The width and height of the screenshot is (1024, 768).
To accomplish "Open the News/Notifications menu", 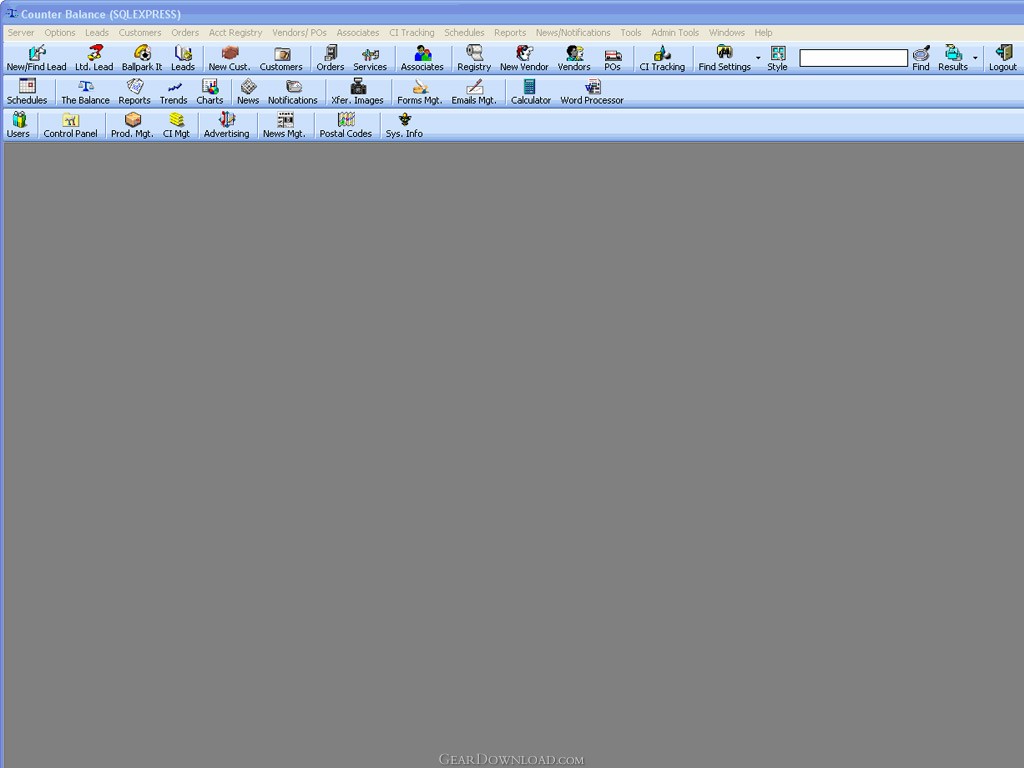I will pos(573,33).
